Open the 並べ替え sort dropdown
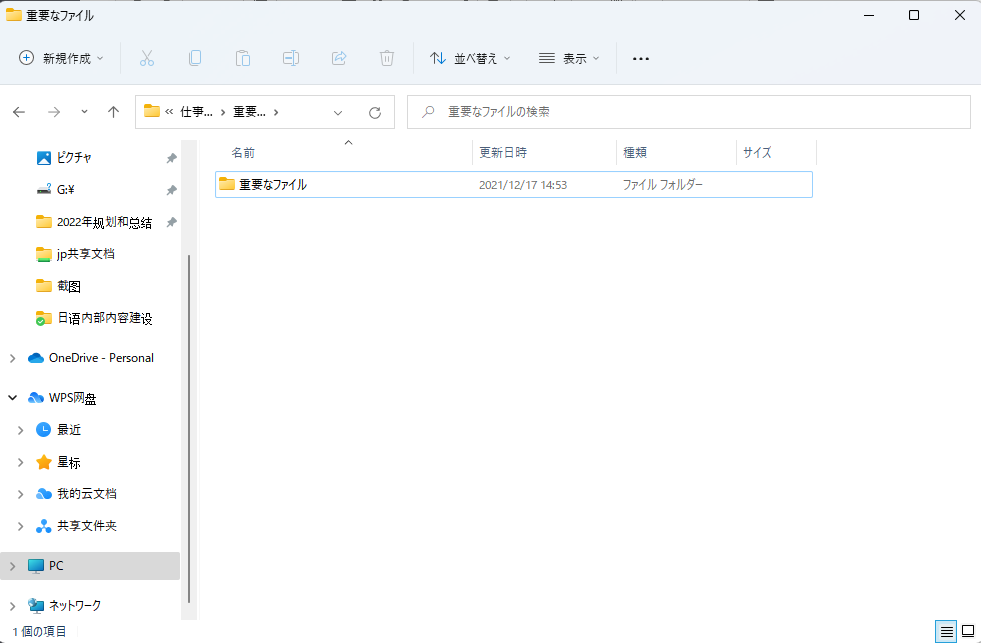Viewport: 981px width, 643px height. pos(470,58)
